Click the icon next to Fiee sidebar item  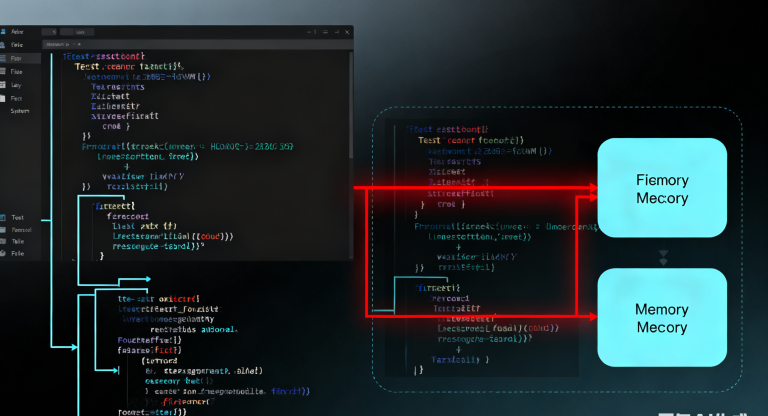(5, 46)
